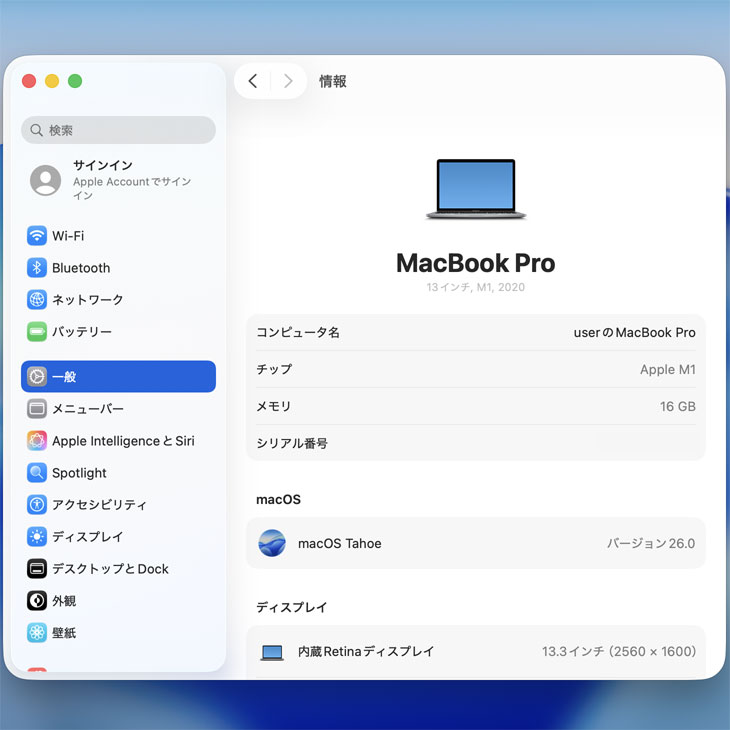Click the 内蔵Retinaディスプレイ row
This screenshot has width=730, height=730.
tap(476, 651)
